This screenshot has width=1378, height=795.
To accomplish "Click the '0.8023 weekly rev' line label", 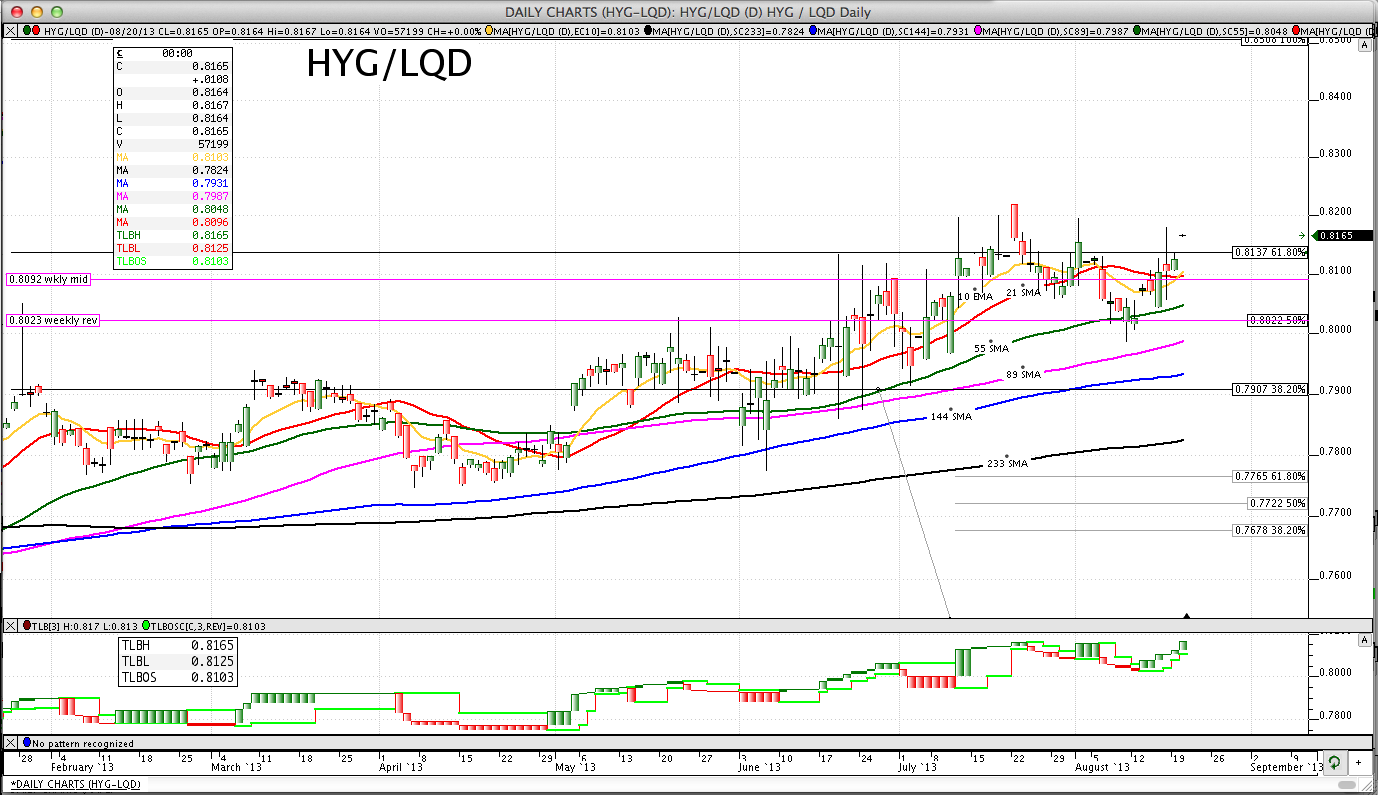I will pyautogui.click(x=52, y=321).
